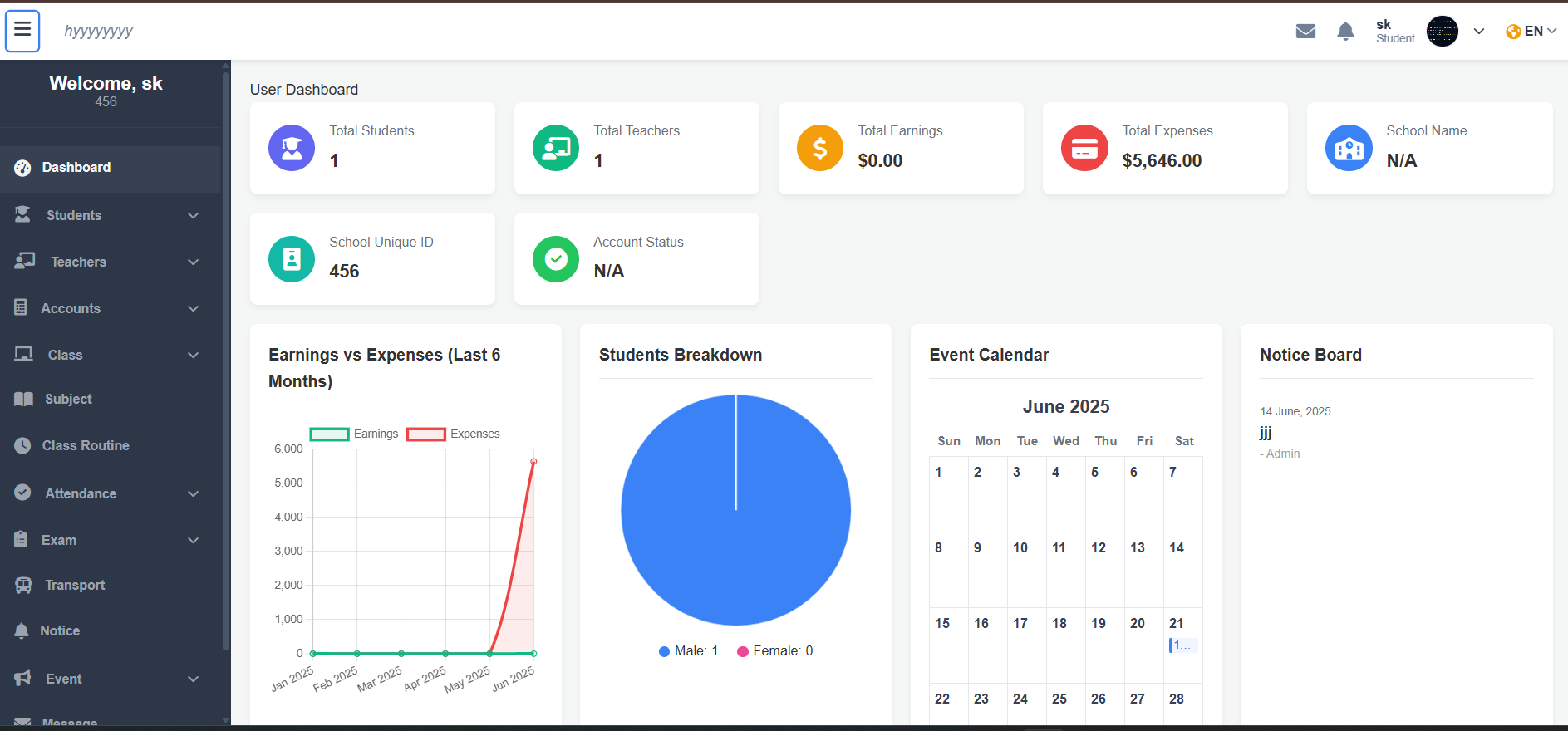Expand the Attendance chevron
This screenshot has height=731, width=1568.
194,494
